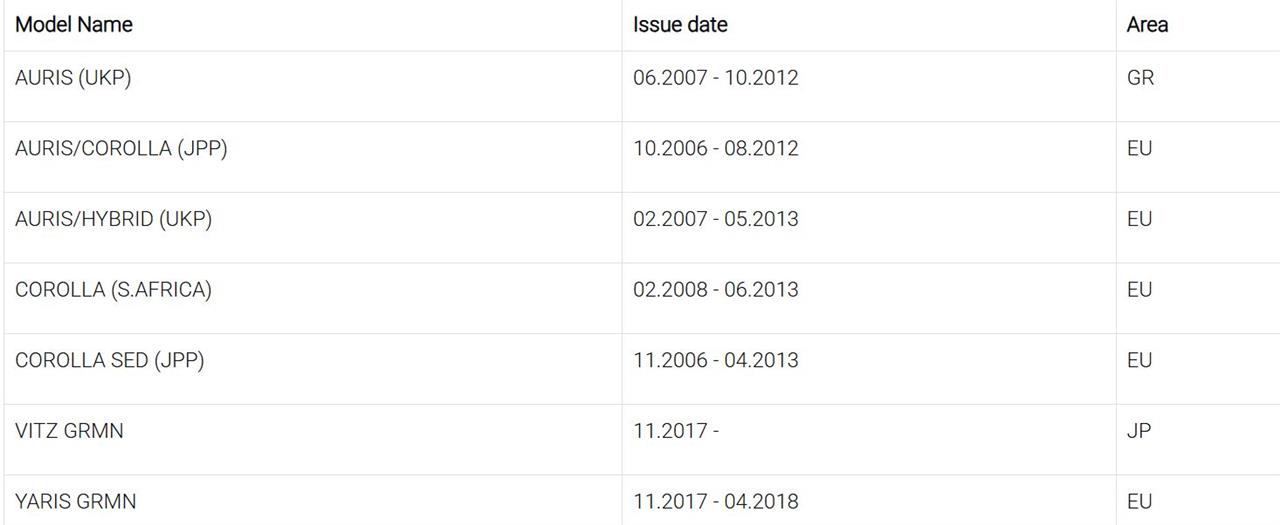Select the AURIS/COROLLA (JPP) model name
This screenshot has width=1280, height=525.
[x=121, y=149]
